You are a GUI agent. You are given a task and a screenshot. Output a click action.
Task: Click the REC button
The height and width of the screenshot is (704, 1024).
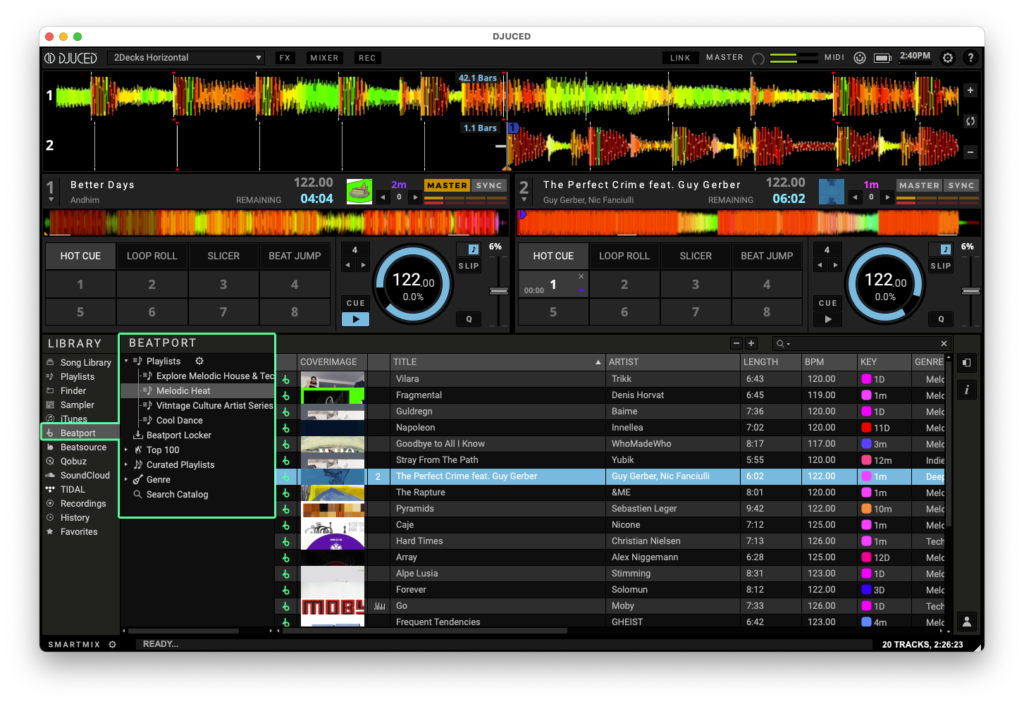pyautogui.click(x=367, y=58)
